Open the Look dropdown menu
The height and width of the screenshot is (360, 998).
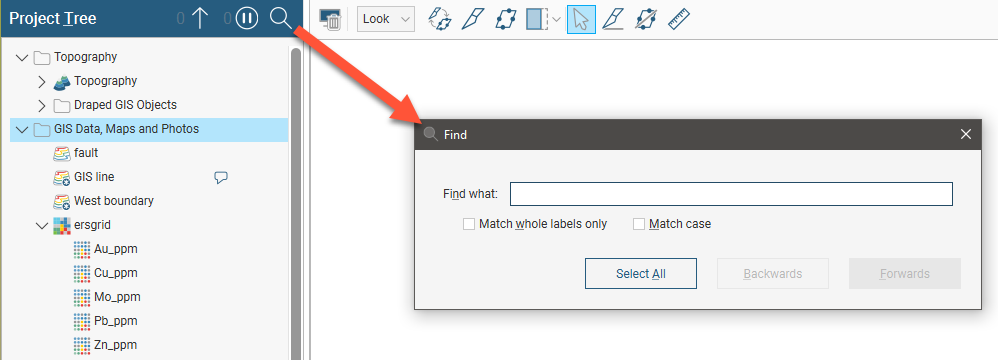coord(386,19)
